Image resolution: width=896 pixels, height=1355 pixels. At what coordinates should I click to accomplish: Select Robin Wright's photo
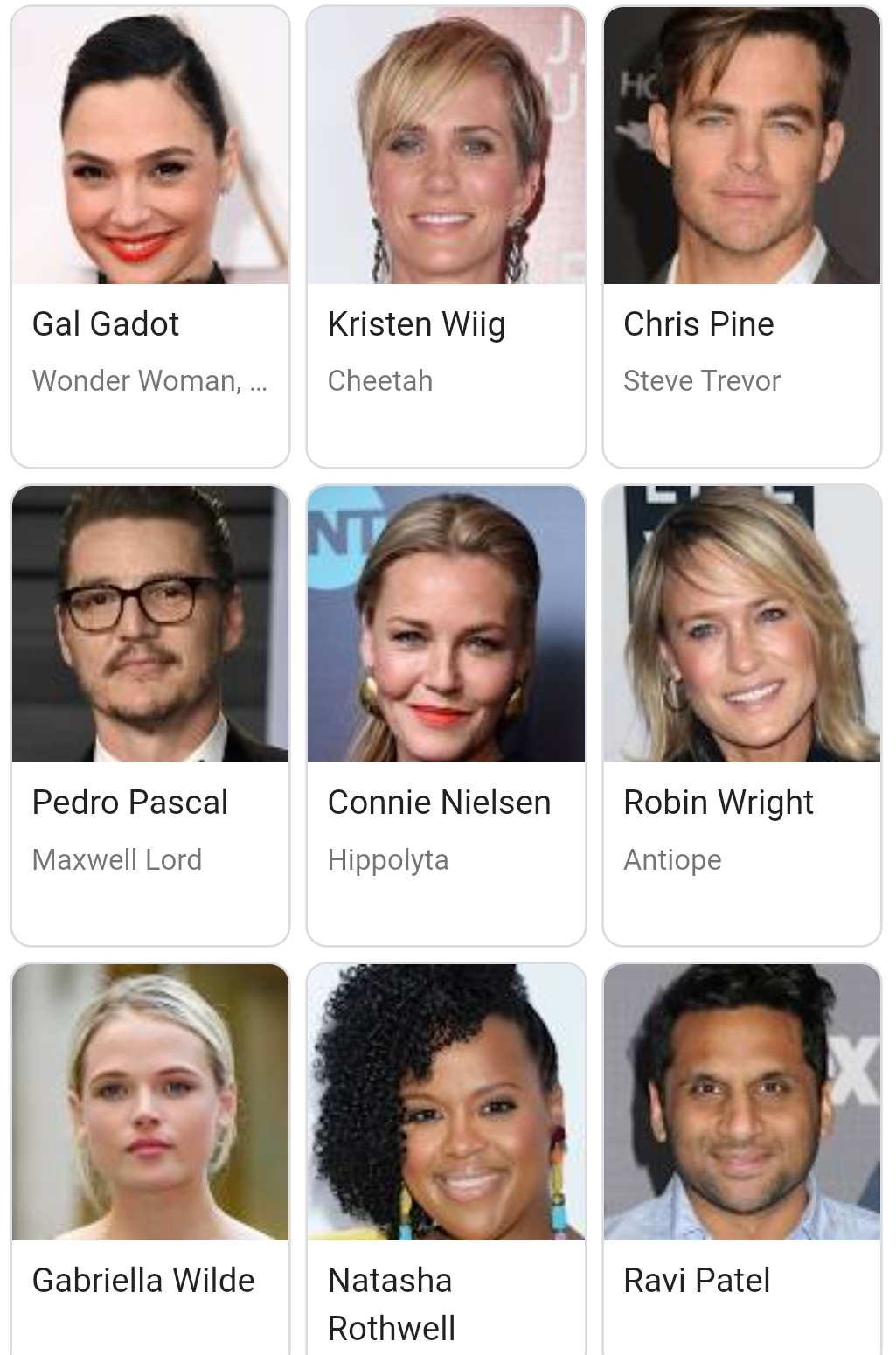click(x=742, y=623)
